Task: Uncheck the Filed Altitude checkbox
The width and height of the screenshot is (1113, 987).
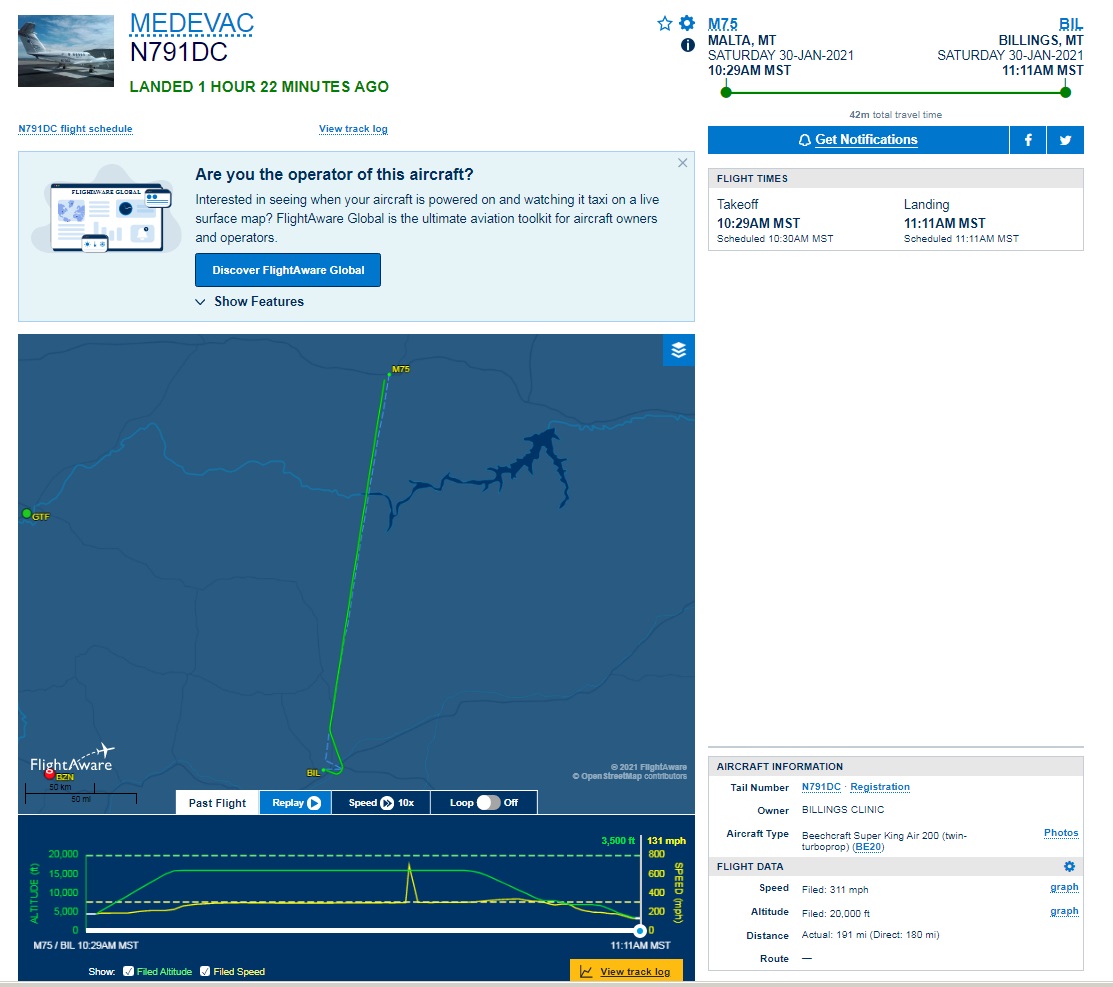Action: 127,971
